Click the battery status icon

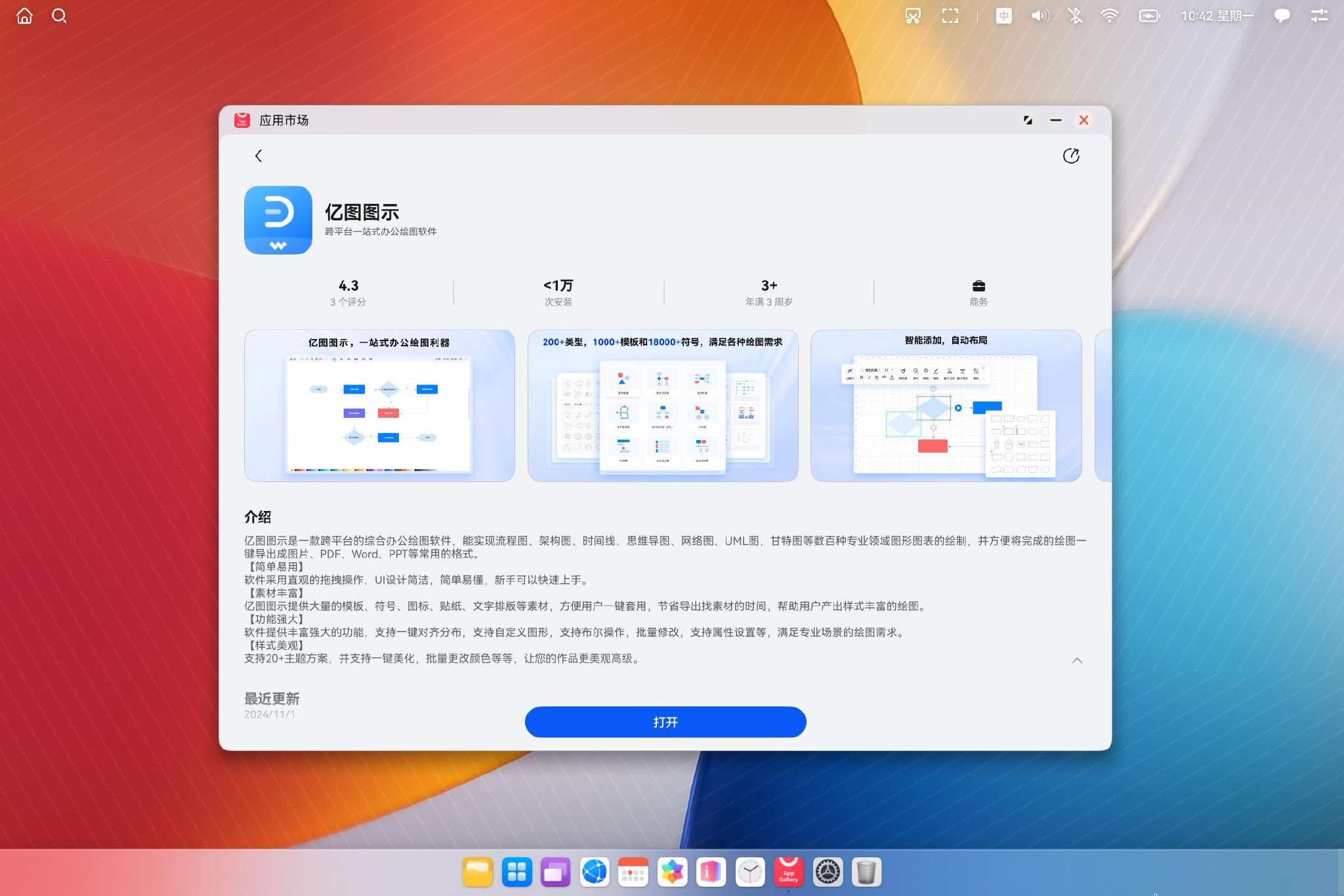(1150, 16)
